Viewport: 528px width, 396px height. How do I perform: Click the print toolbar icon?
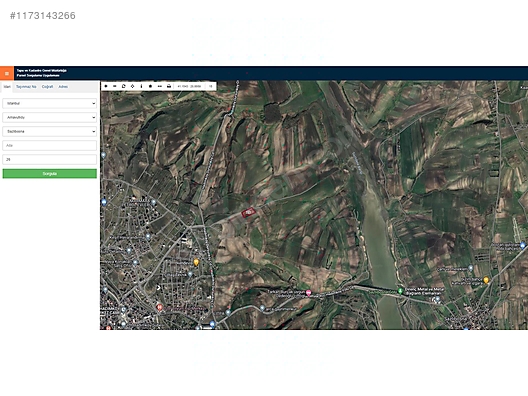[169, 86]
